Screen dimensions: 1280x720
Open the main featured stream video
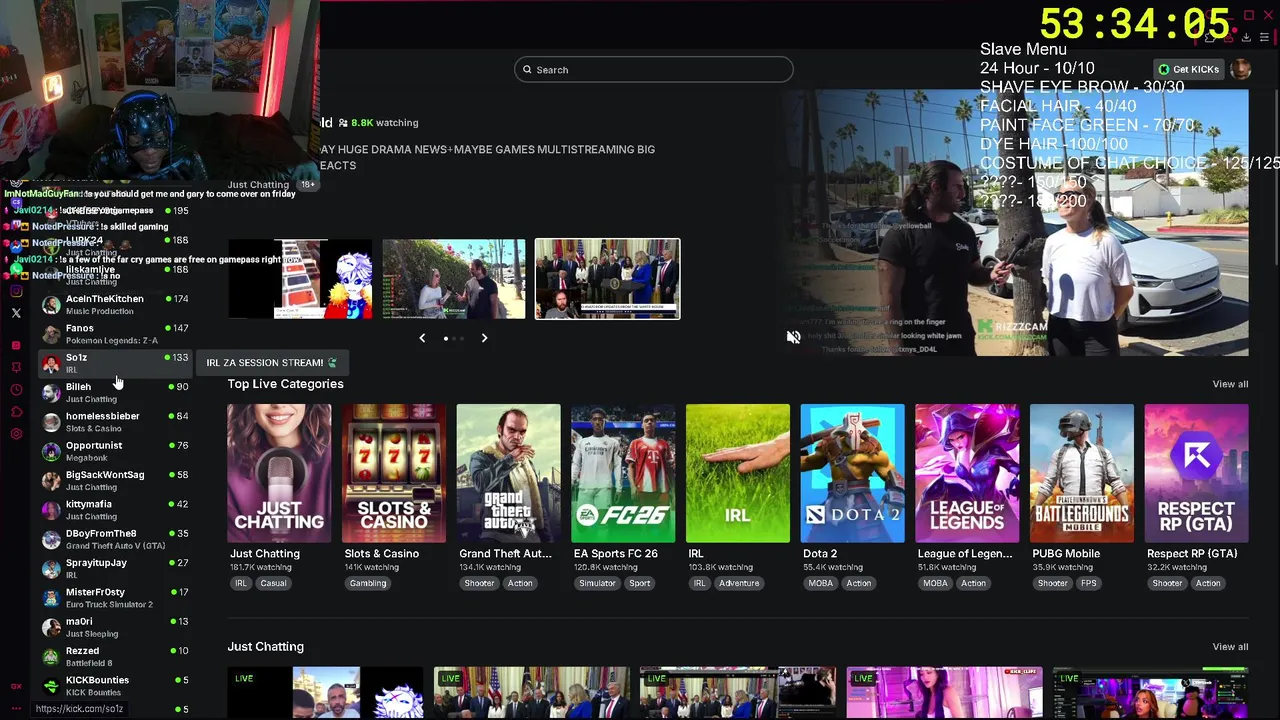[x=1016, y=222]
